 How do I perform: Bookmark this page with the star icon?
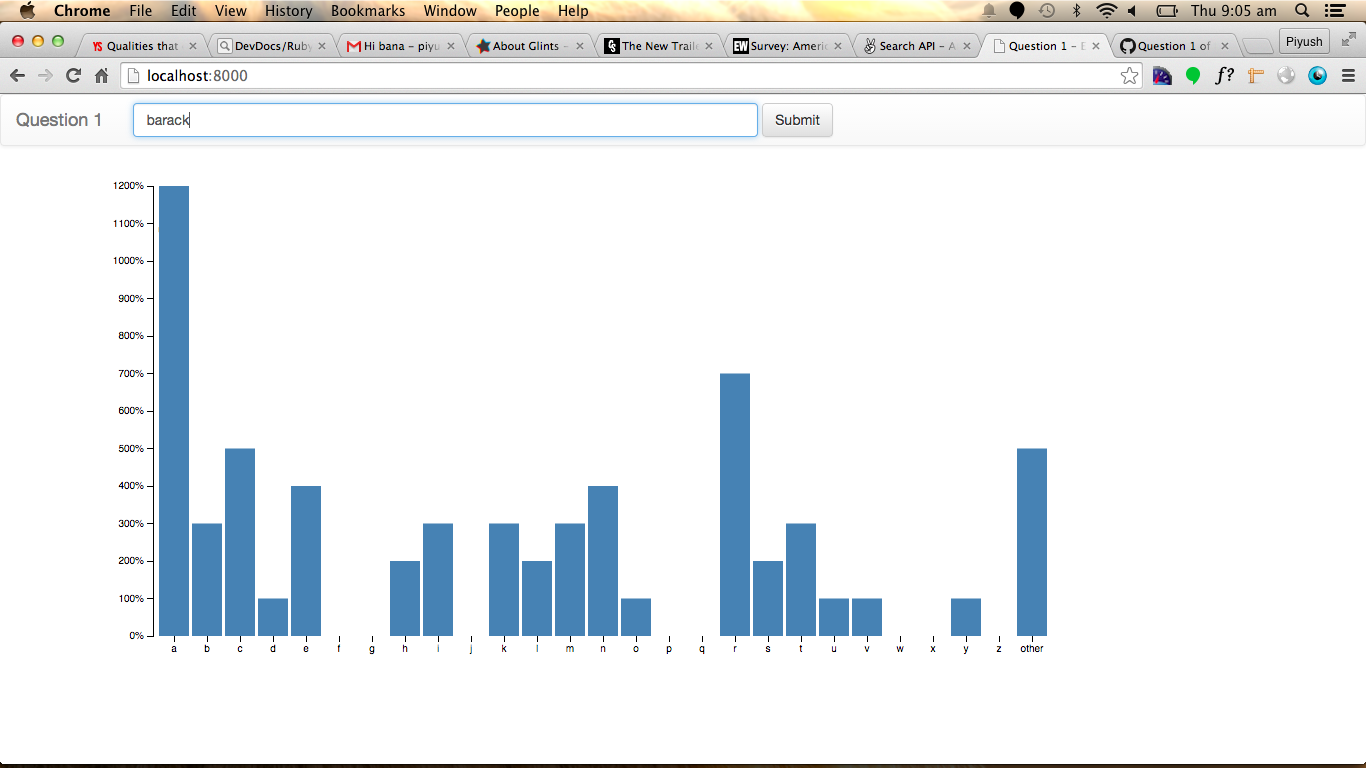tap(1129, 76)
